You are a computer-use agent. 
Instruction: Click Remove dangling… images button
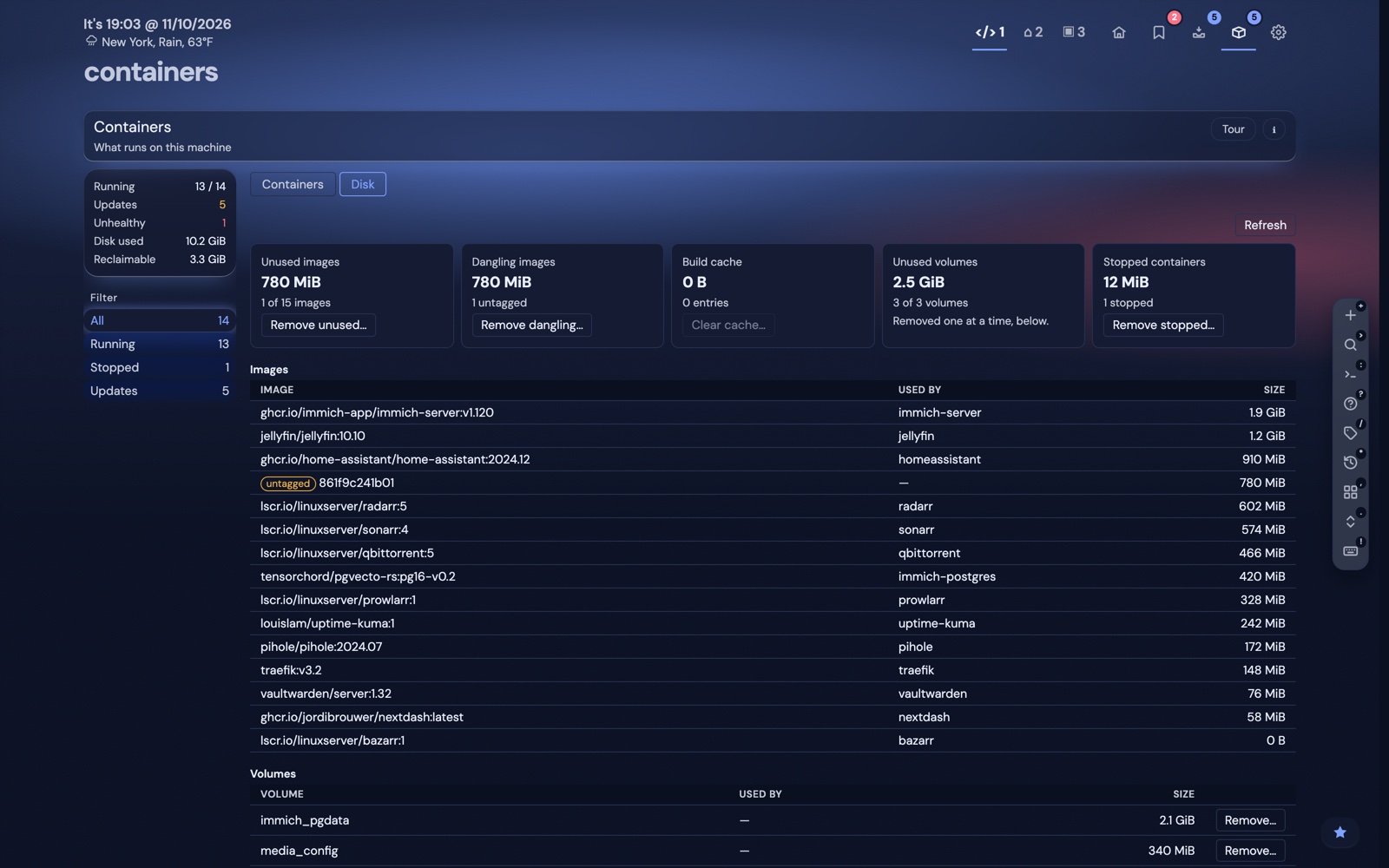(x=532, y=325)
